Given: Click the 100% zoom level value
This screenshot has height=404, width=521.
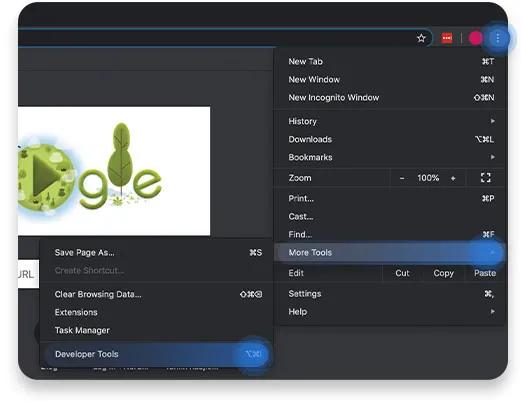Looking at the screenshot, I should coord(428,178).
